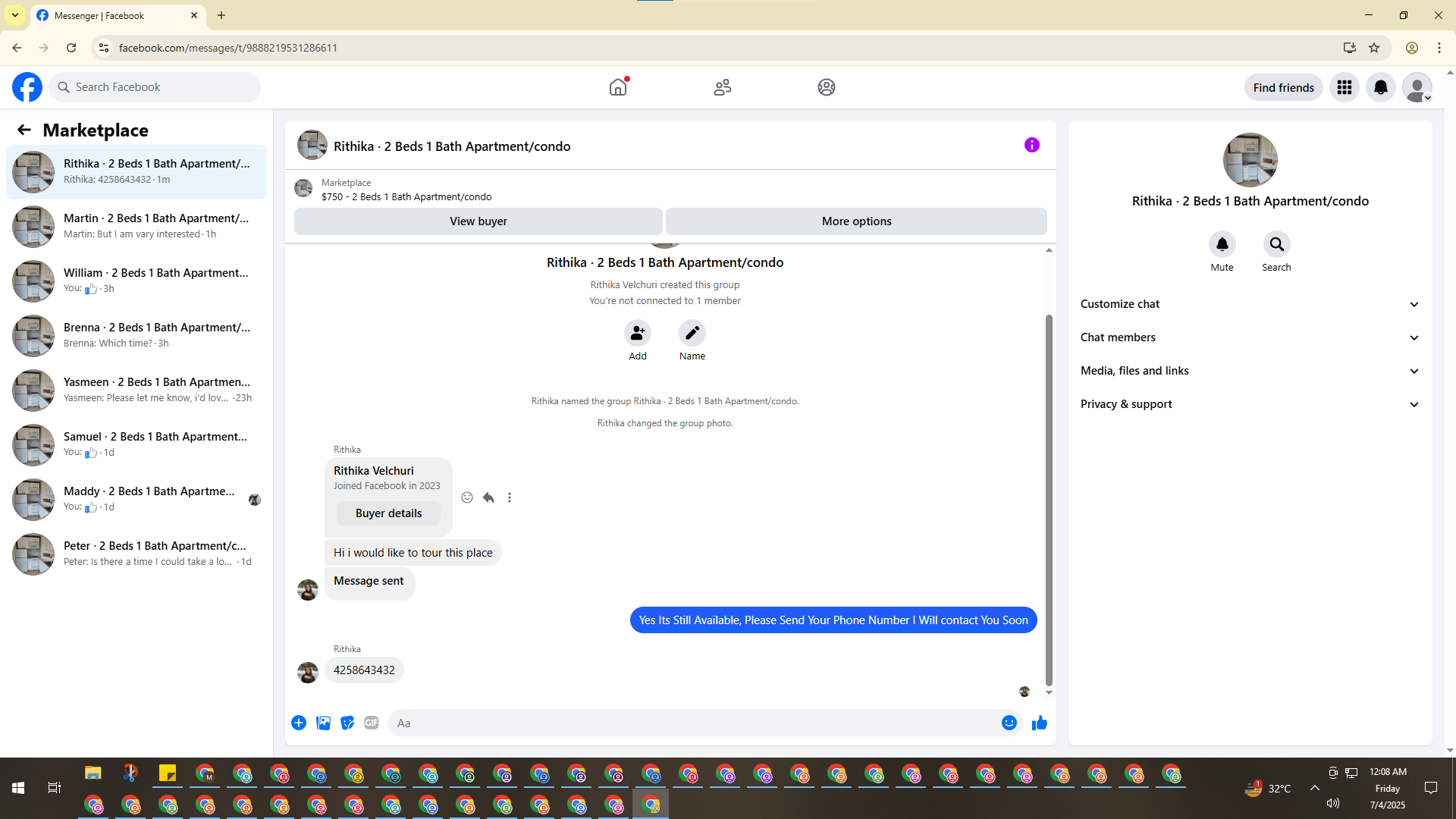Click the thumbs-up like send icon
1456x819 pixels.
(x=1039, y=723)
